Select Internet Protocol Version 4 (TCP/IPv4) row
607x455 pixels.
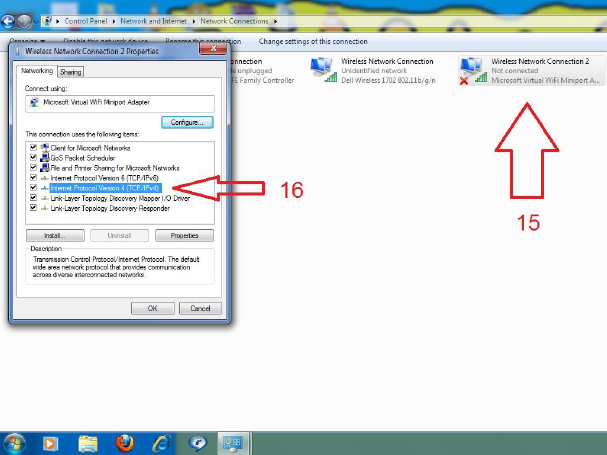[105, 188]
